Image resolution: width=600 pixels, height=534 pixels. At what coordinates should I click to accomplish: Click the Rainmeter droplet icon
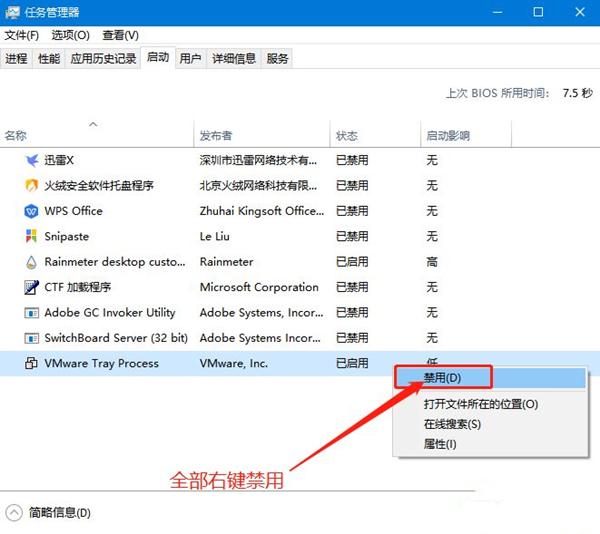tap(31, 262)
